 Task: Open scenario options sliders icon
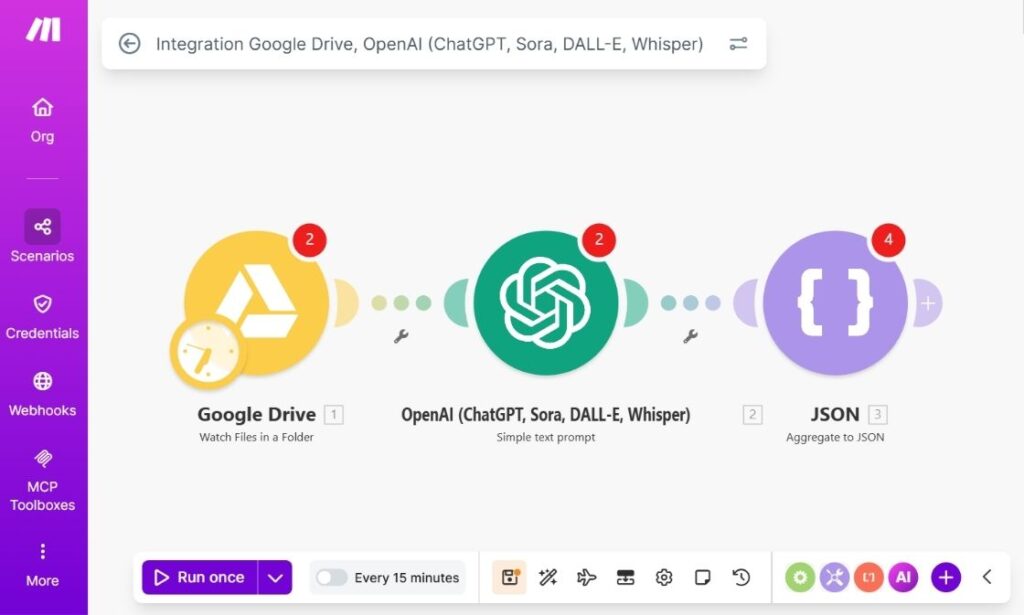coord(738,44)
